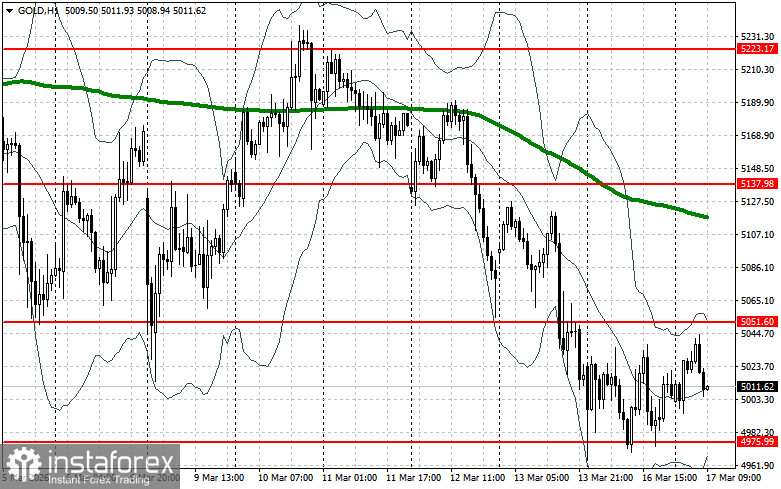Click the 10 Mar 07:00 time label
This screenshot has height=489, width=781.
(285, 478)
